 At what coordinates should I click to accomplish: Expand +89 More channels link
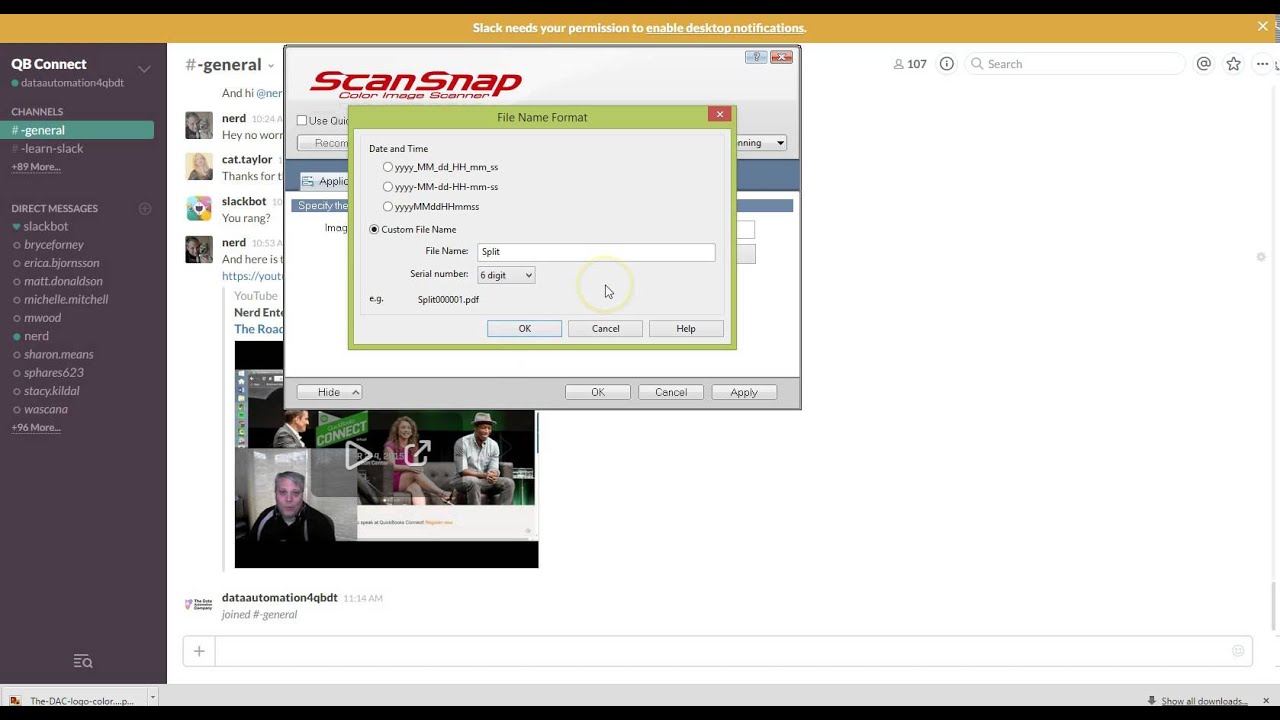pos(36,167)
